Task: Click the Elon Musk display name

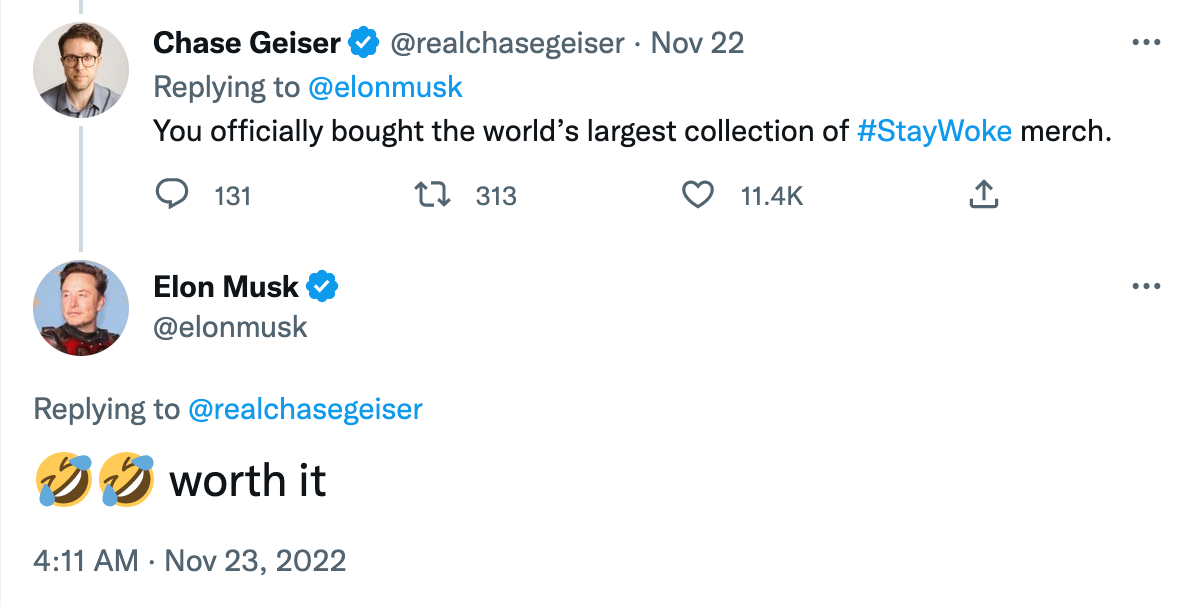Action: tap(226, 287)
